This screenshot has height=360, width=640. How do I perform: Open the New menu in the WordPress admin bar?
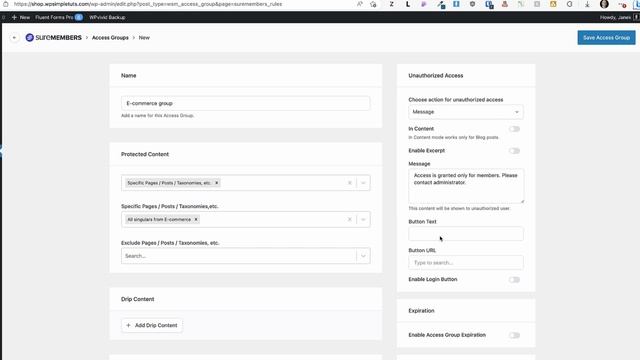click(21, 17)
